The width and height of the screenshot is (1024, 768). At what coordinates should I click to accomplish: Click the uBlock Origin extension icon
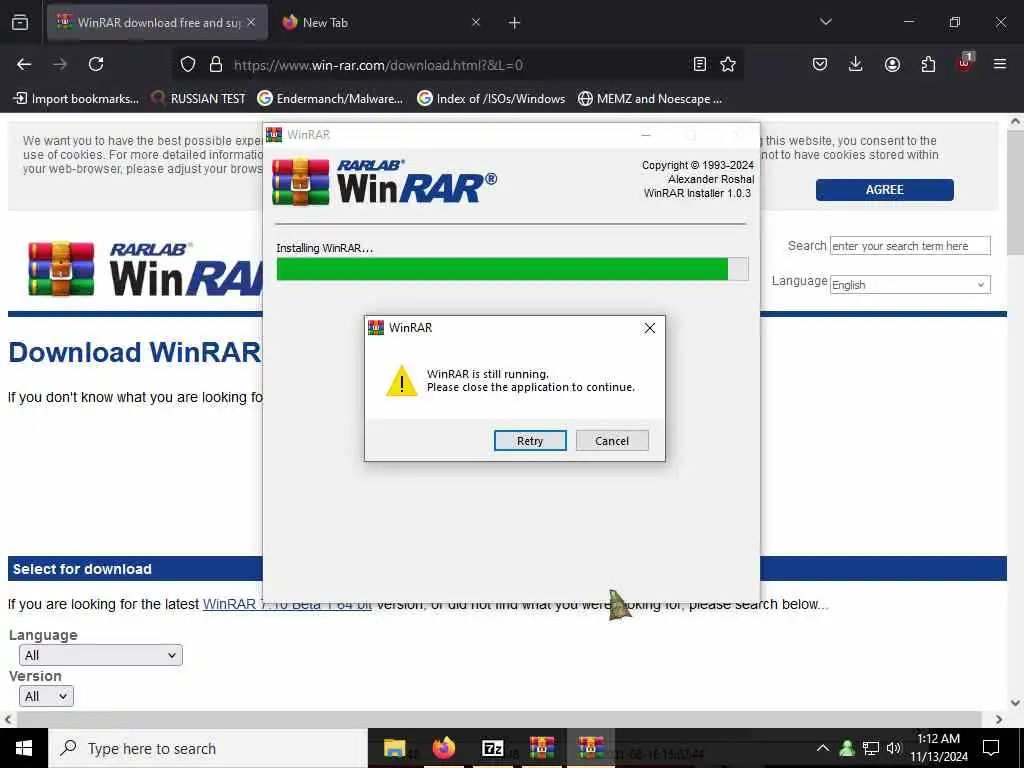click(x=965, y=63)
